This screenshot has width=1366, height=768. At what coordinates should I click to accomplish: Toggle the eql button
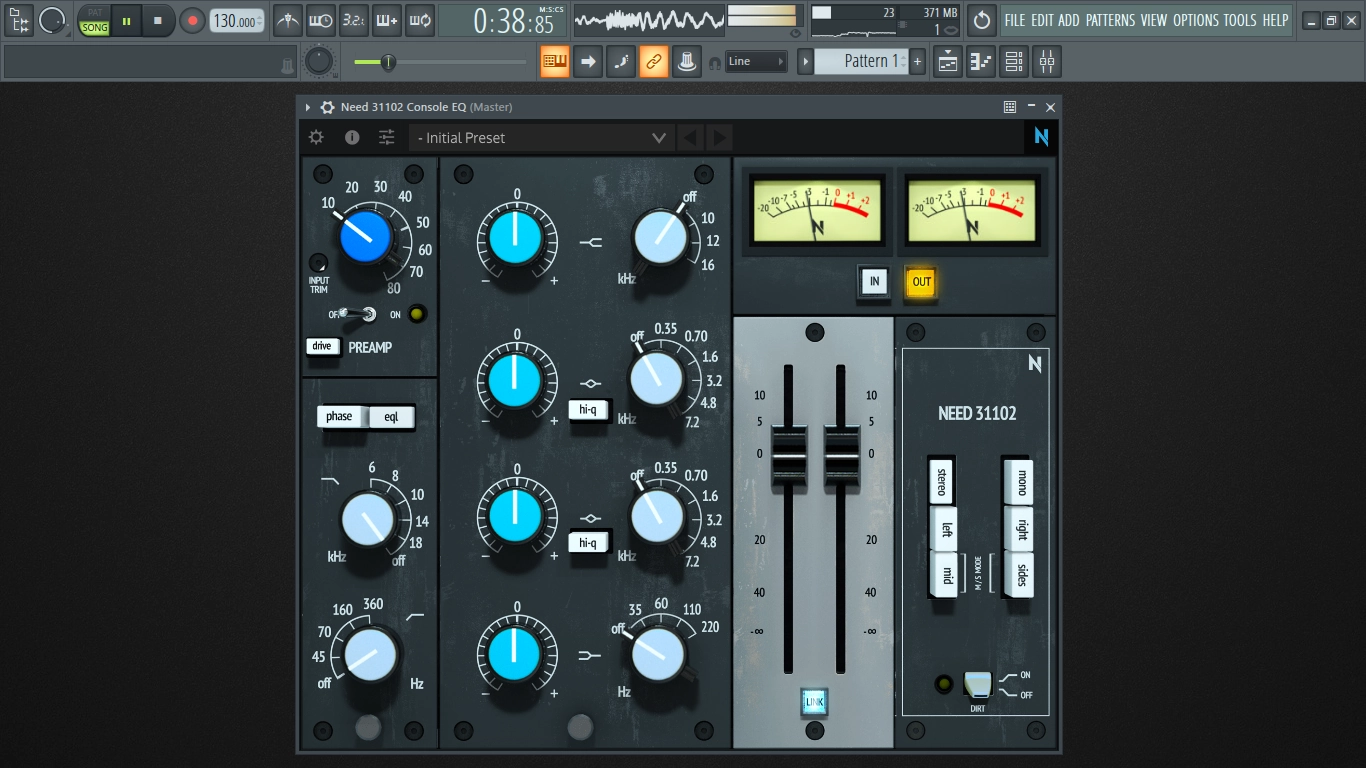point(391,417)
